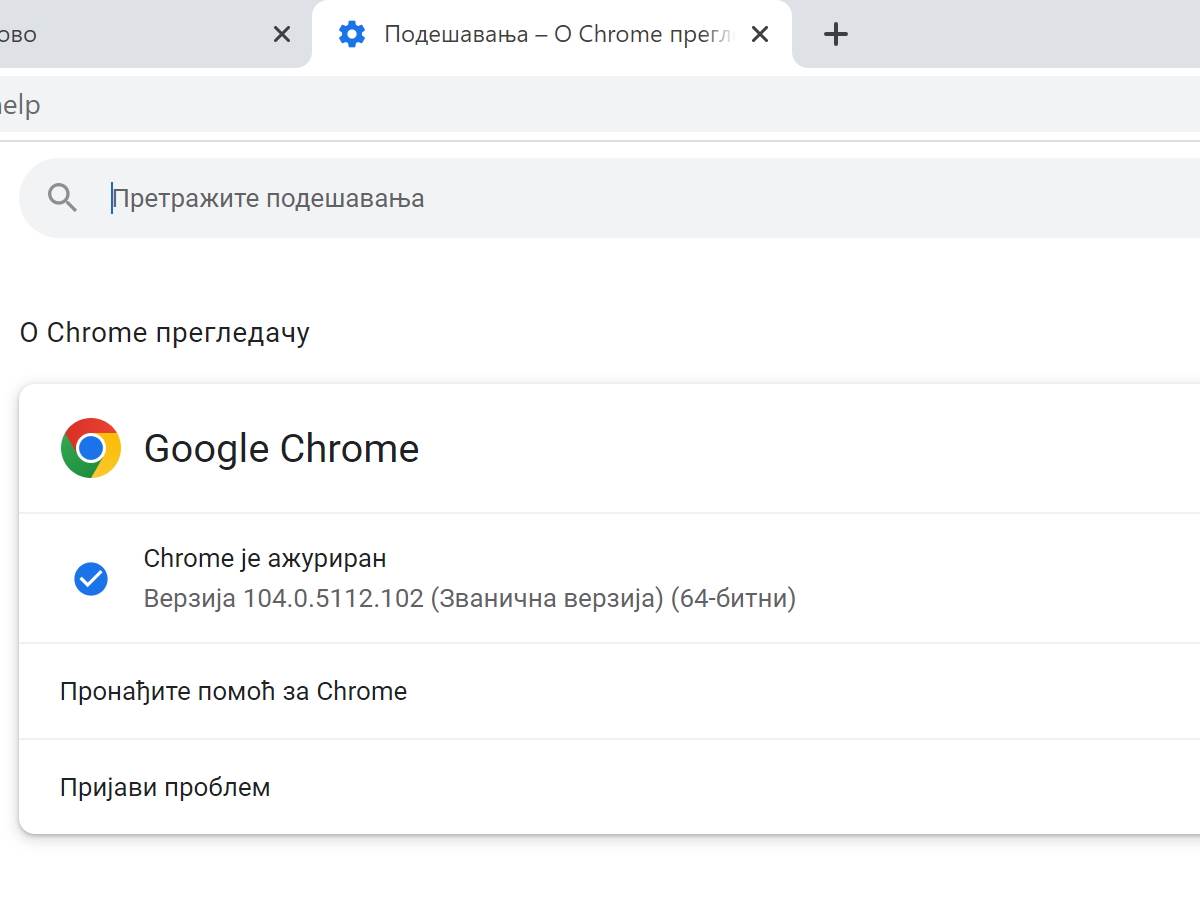The width and height of the screenshot is (1200, 900).
Task: Click the Google Chrome logo
Action: 91,448
